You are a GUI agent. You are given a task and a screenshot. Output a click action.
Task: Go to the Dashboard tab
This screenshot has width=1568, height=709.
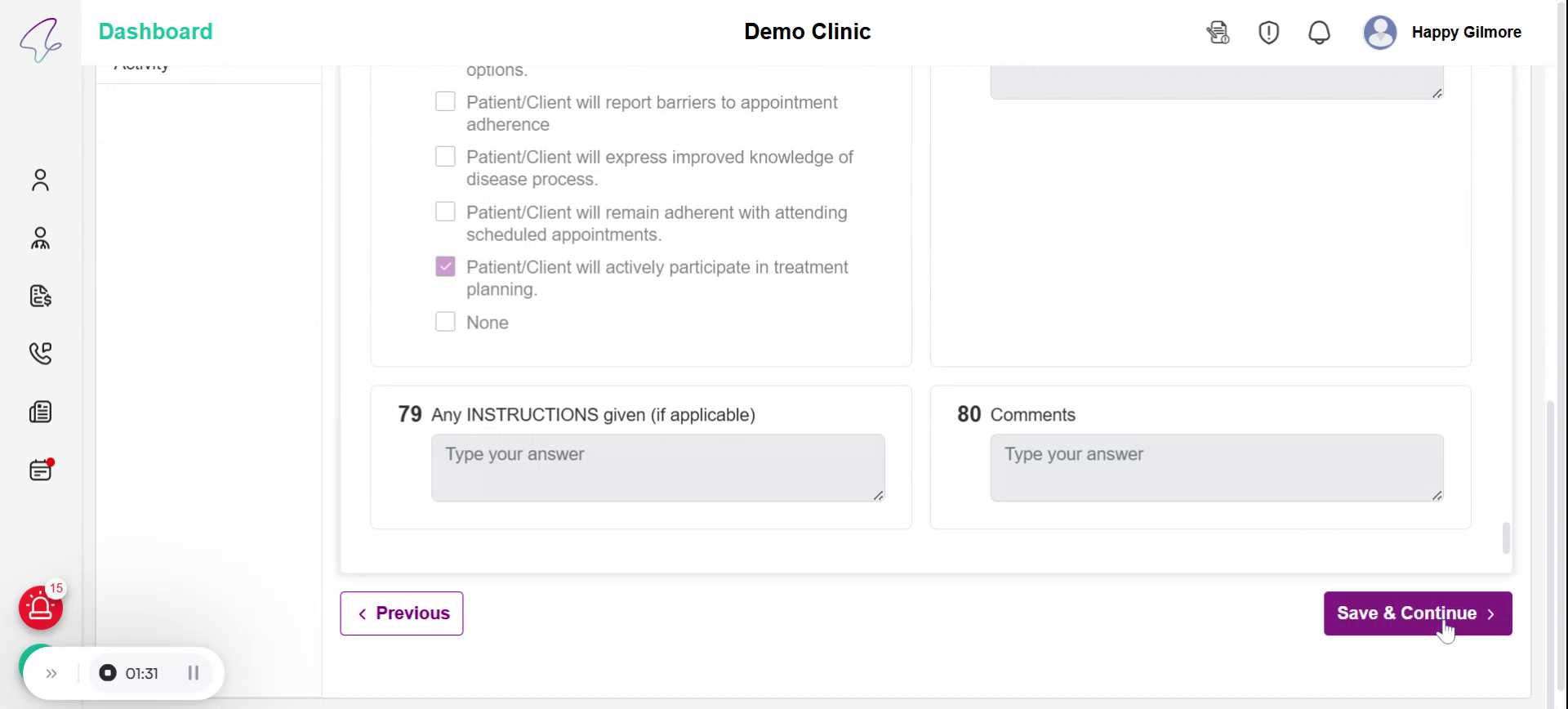coord(155,32)
